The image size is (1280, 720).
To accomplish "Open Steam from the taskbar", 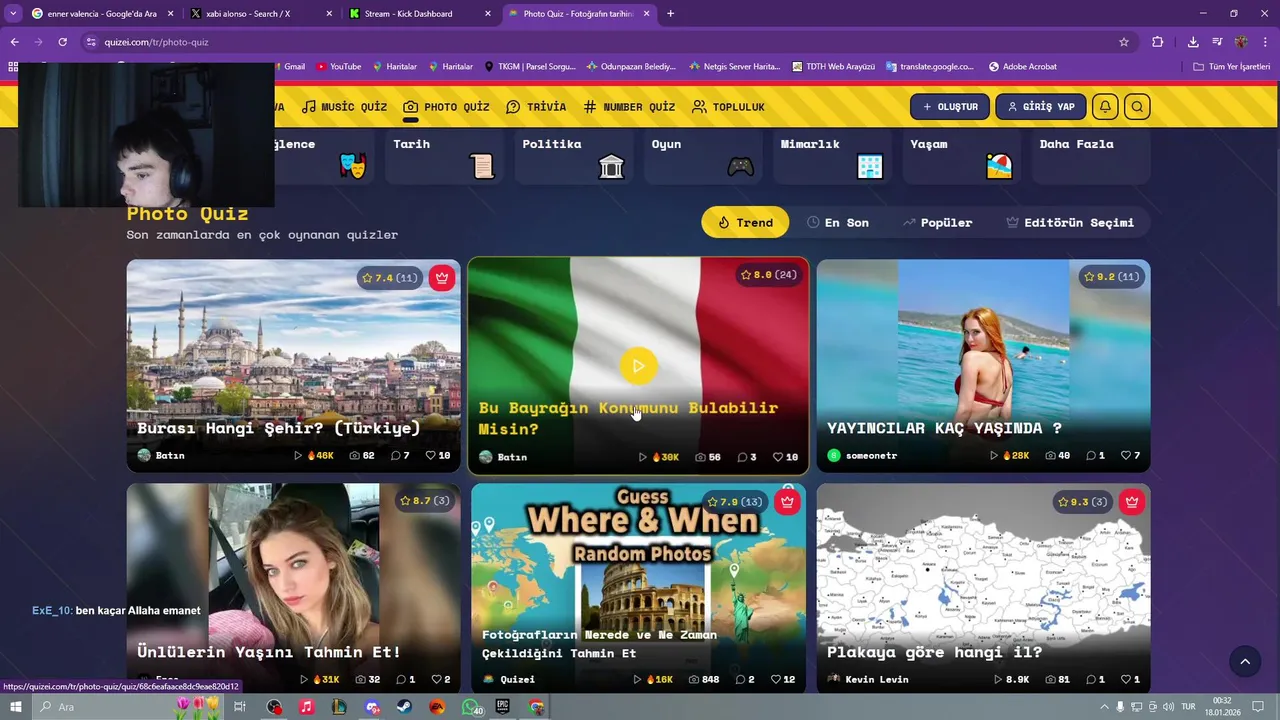I will point(405,707).
